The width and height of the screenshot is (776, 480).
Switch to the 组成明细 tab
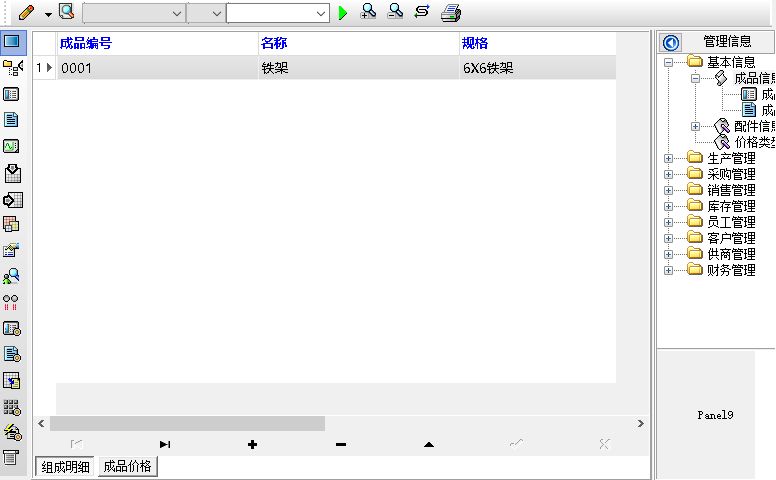[x=65, y=466]
